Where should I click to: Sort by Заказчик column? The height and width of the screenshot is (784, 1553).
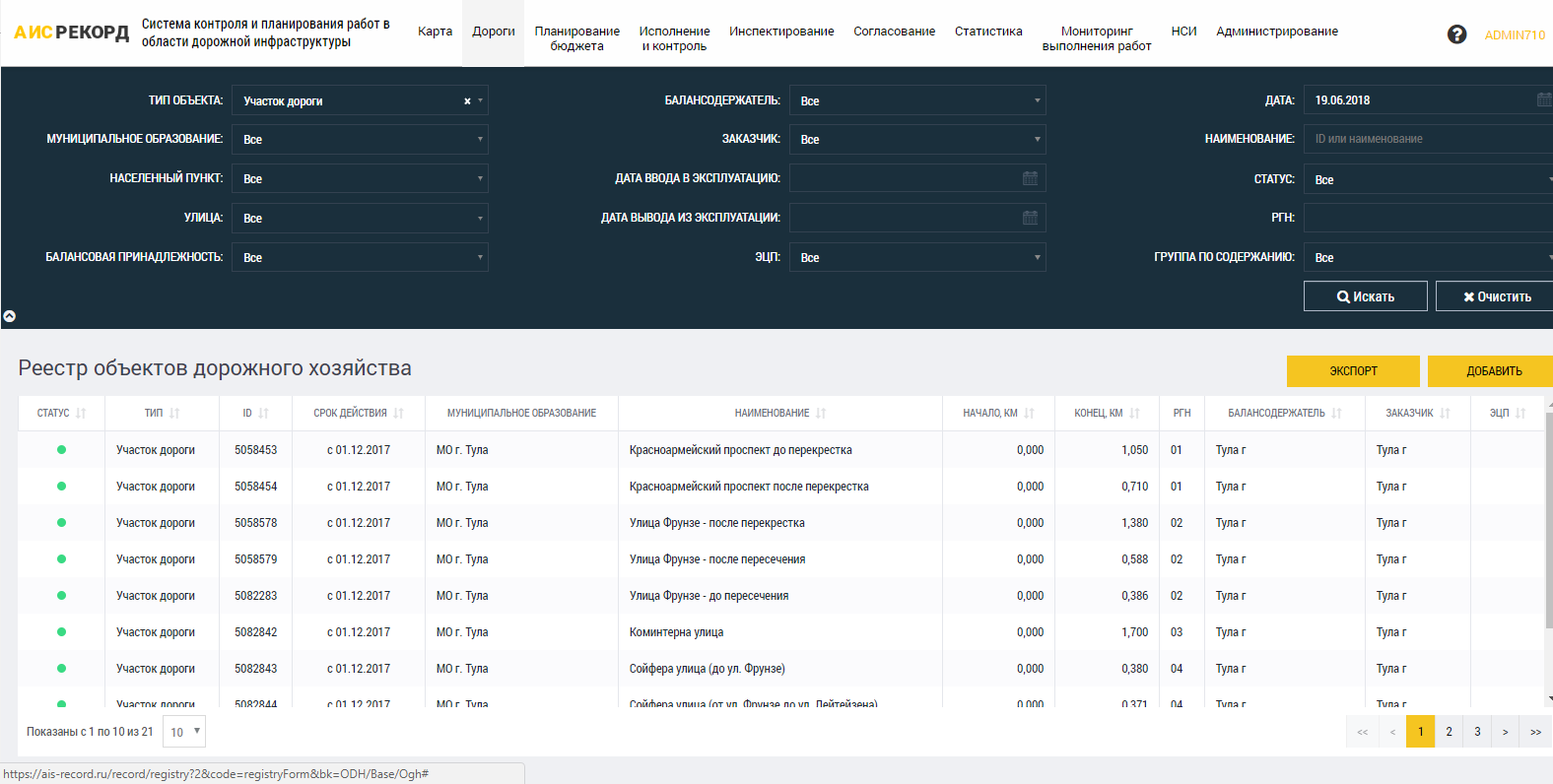1445,414
